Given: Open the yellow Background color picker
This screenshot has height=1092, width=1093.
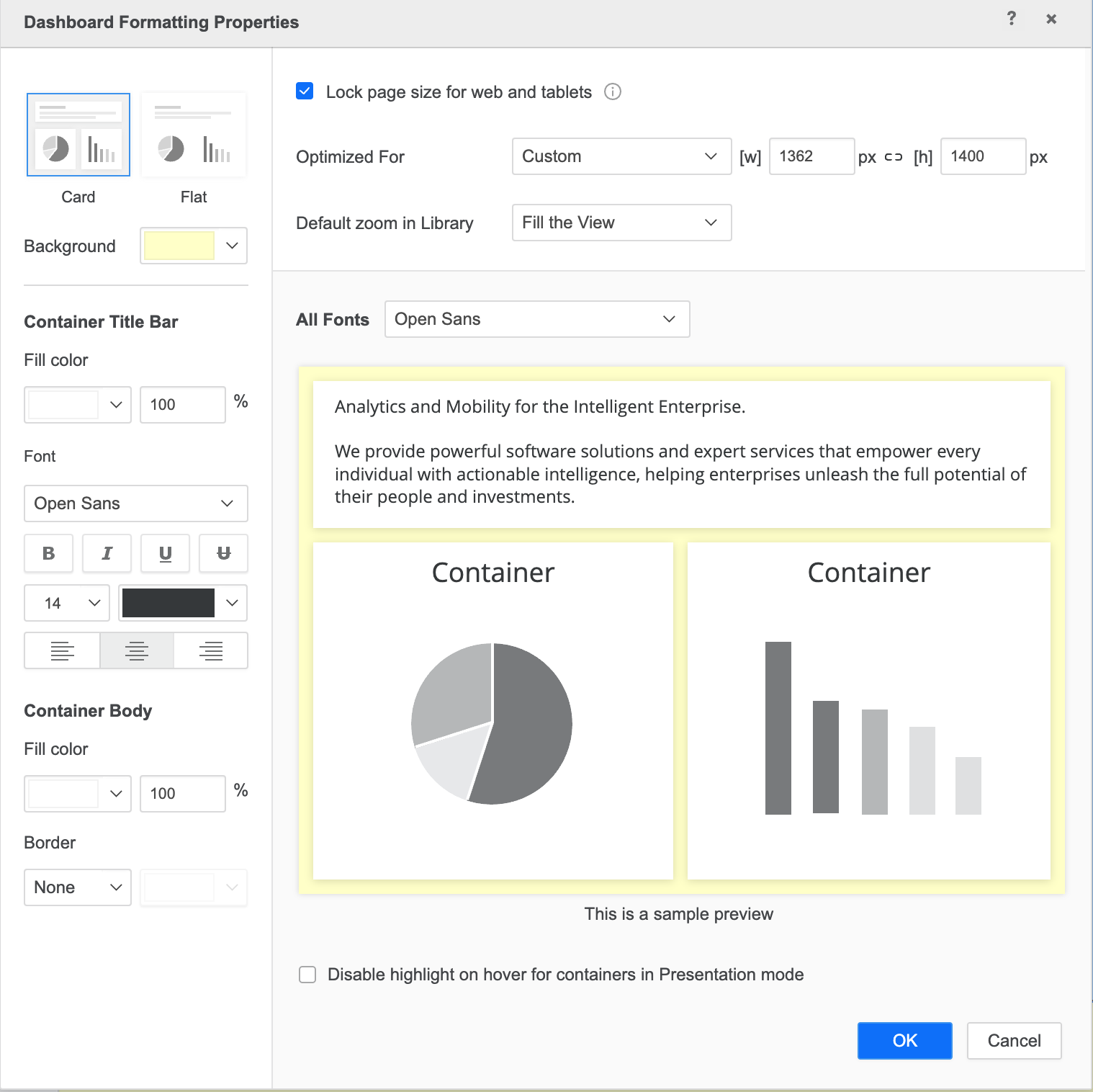Looking at the screenshot, I should pos(194,246).
